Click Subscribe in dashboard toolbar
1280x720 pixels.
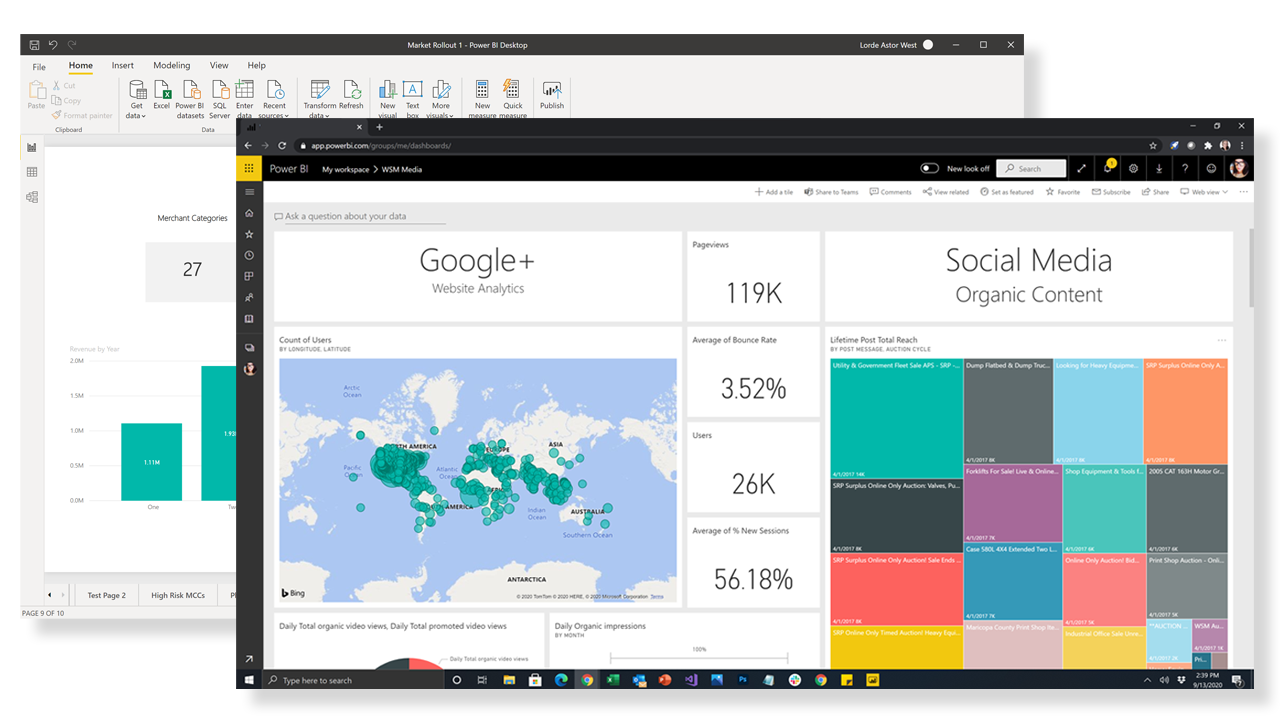1111,192
